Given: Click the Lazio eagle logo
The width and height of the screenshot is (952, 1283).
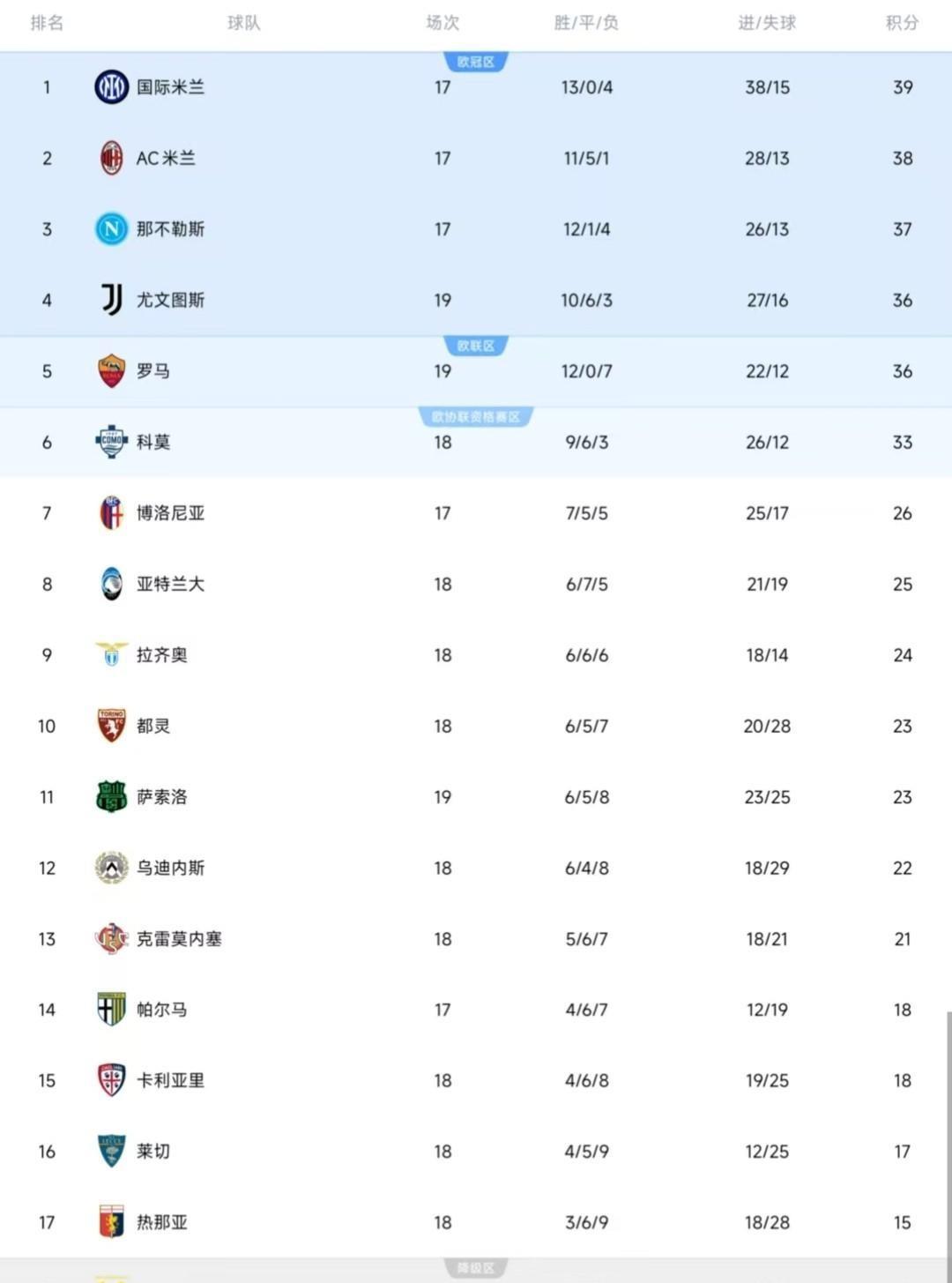Looking at the screenshot, I should [111, 655].
